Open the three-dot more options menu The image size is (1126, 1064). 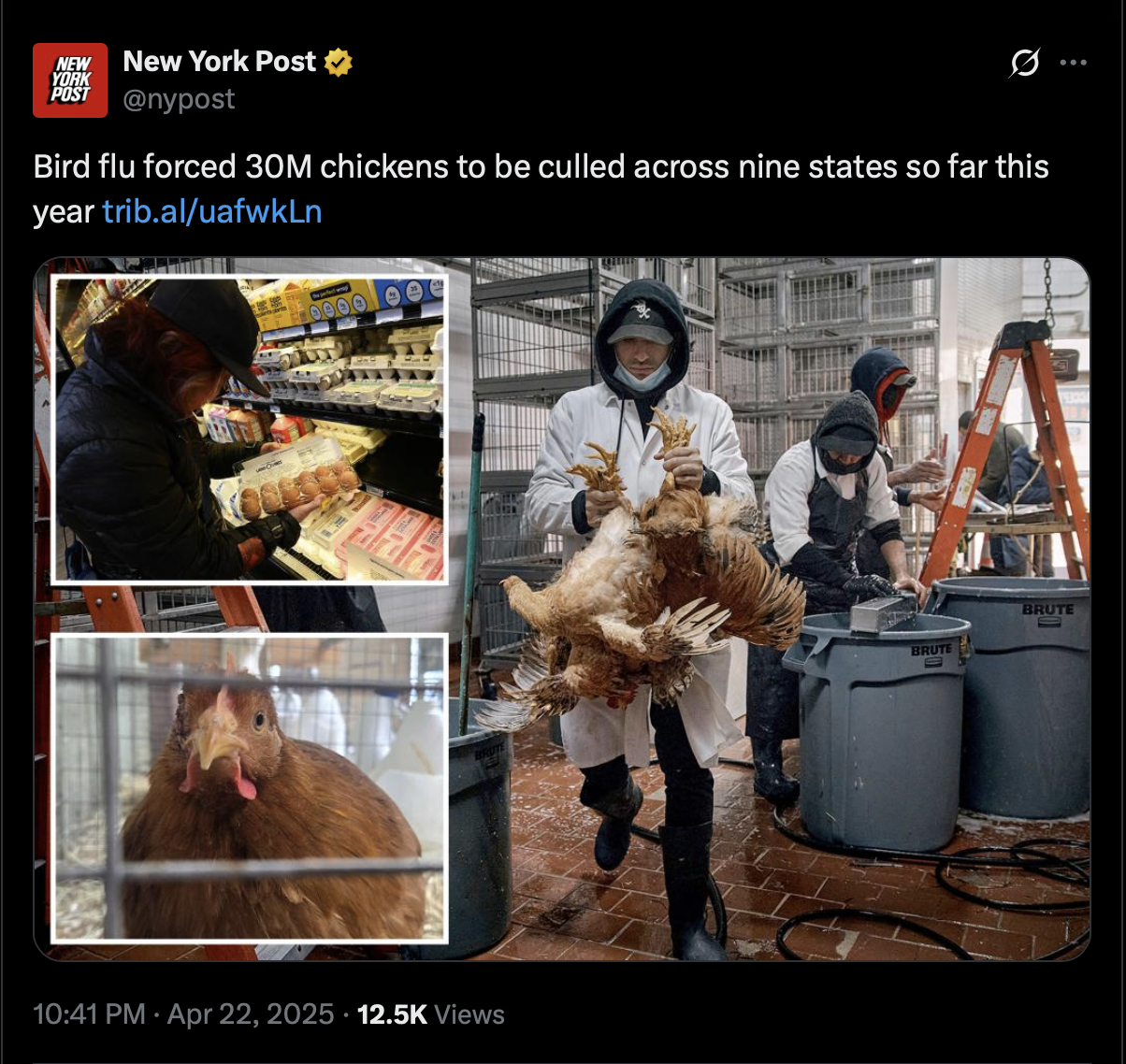click(1073, 63)
